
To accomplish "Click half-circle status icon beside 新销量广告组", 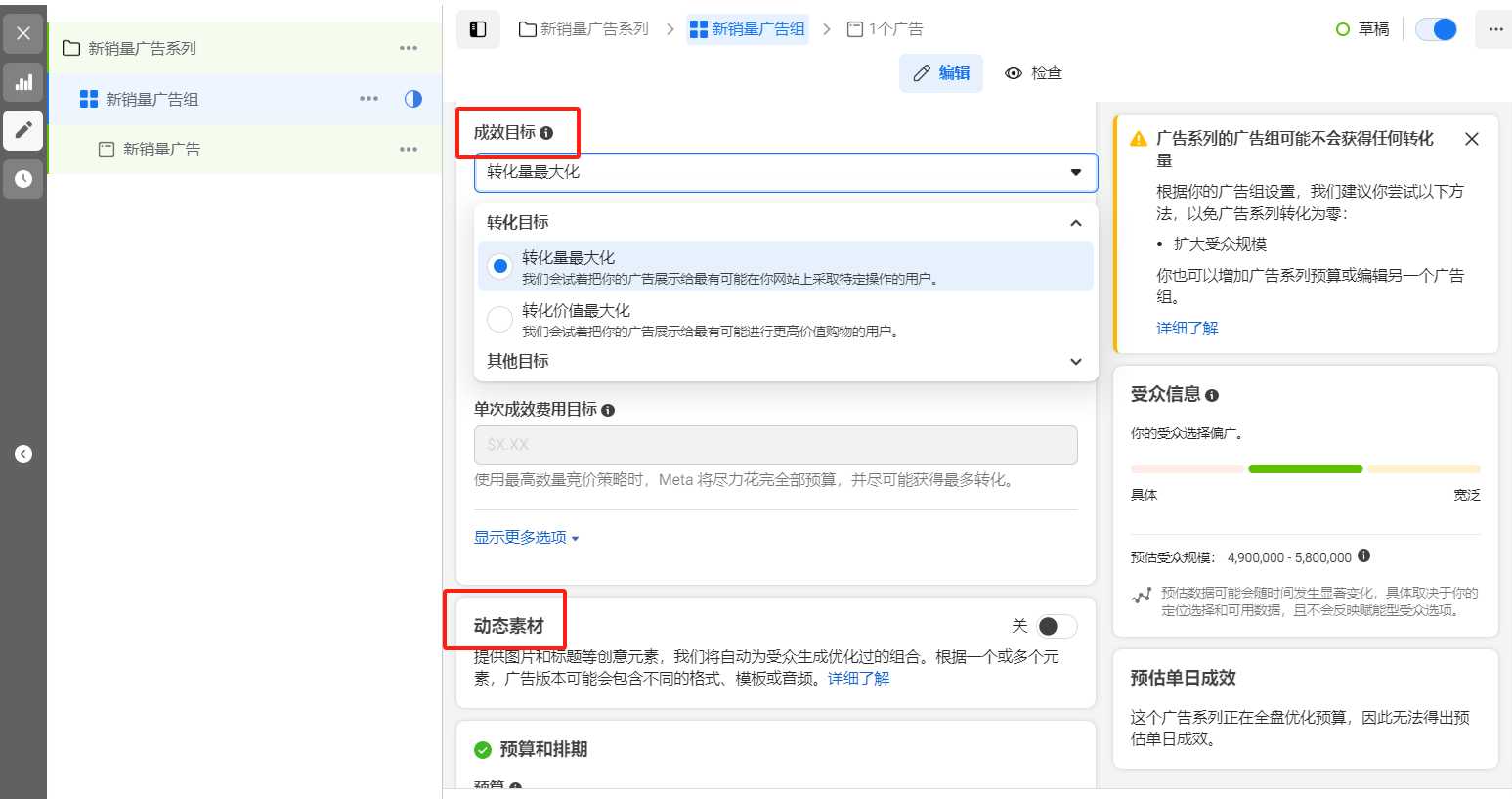I will (413, 99).
